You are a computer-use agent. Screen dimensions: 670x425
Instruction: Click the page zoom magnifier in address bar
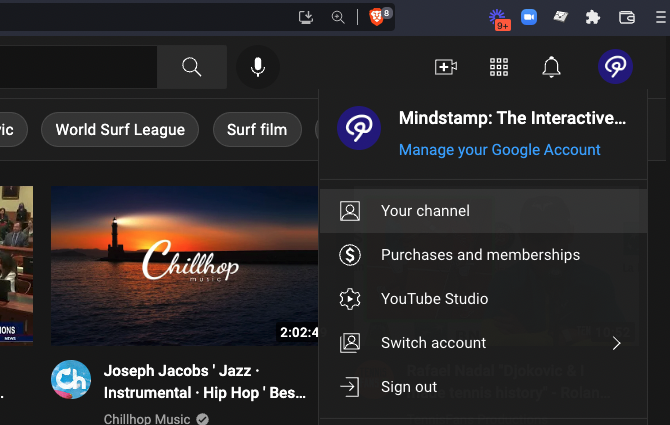pos(338,17)
